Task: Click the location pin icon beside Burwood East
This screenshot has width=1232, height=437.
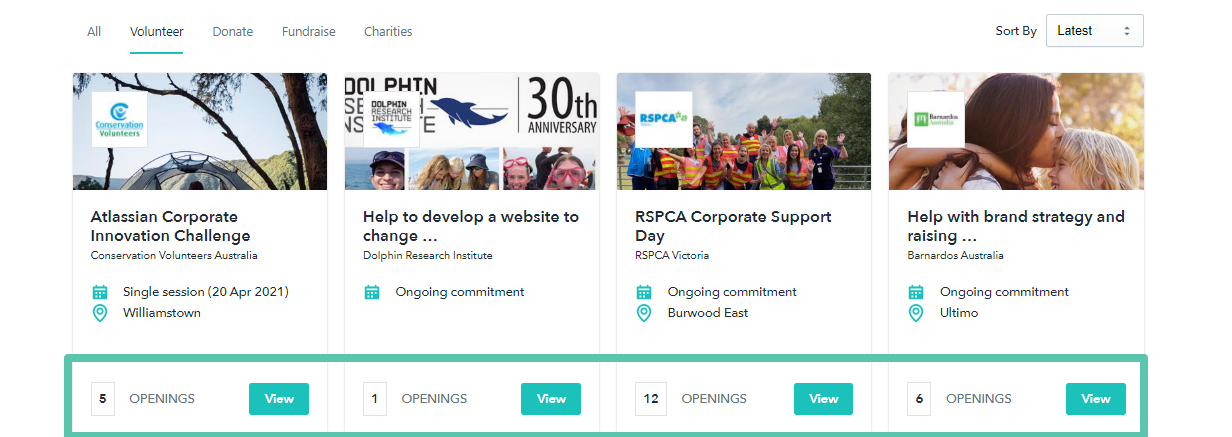Action: click(x=644, y=313)
